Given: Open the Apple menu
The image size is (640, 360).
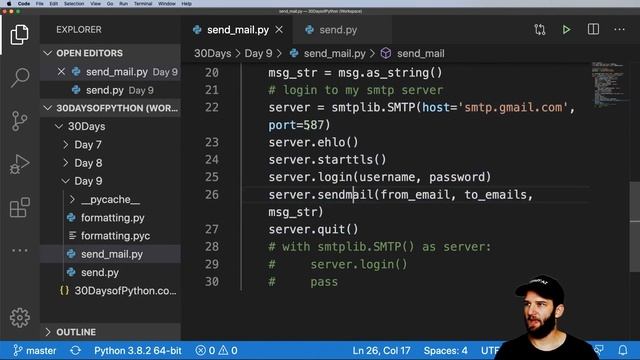Looking at the screenshot, I should click(9, 3).
